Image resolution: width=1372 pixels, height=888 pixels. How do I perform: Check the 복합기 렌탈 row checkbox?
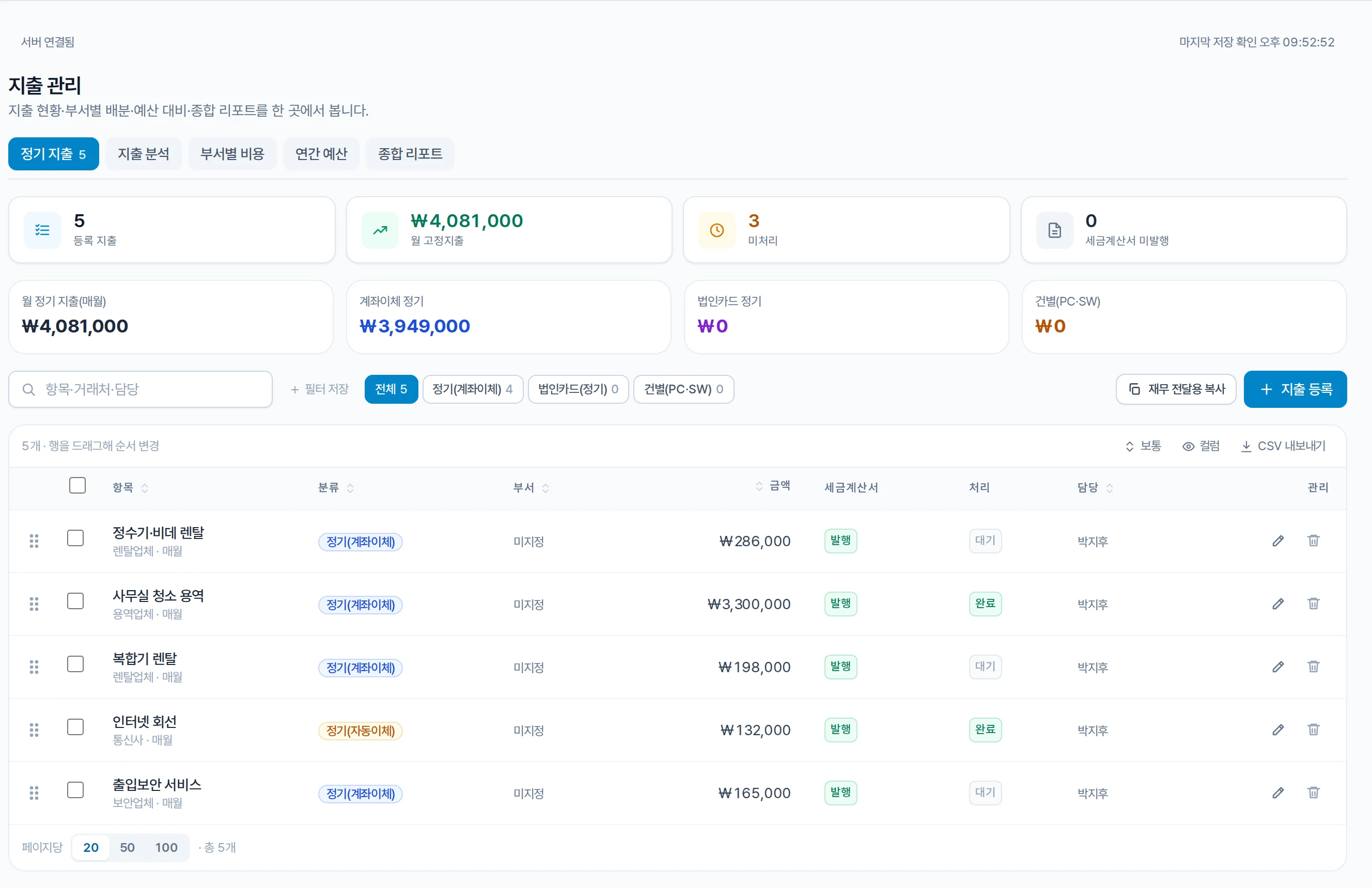(75, 664)
